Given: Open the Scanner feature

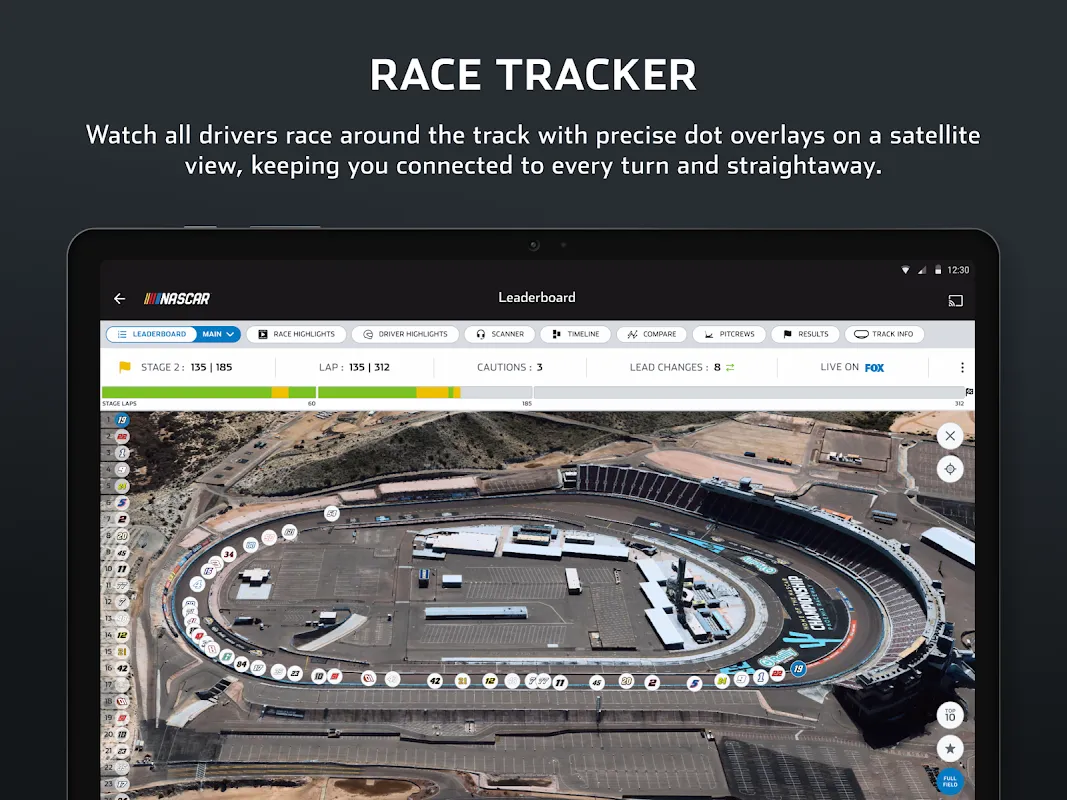Looking at the screenshot, I should (499, 334).
